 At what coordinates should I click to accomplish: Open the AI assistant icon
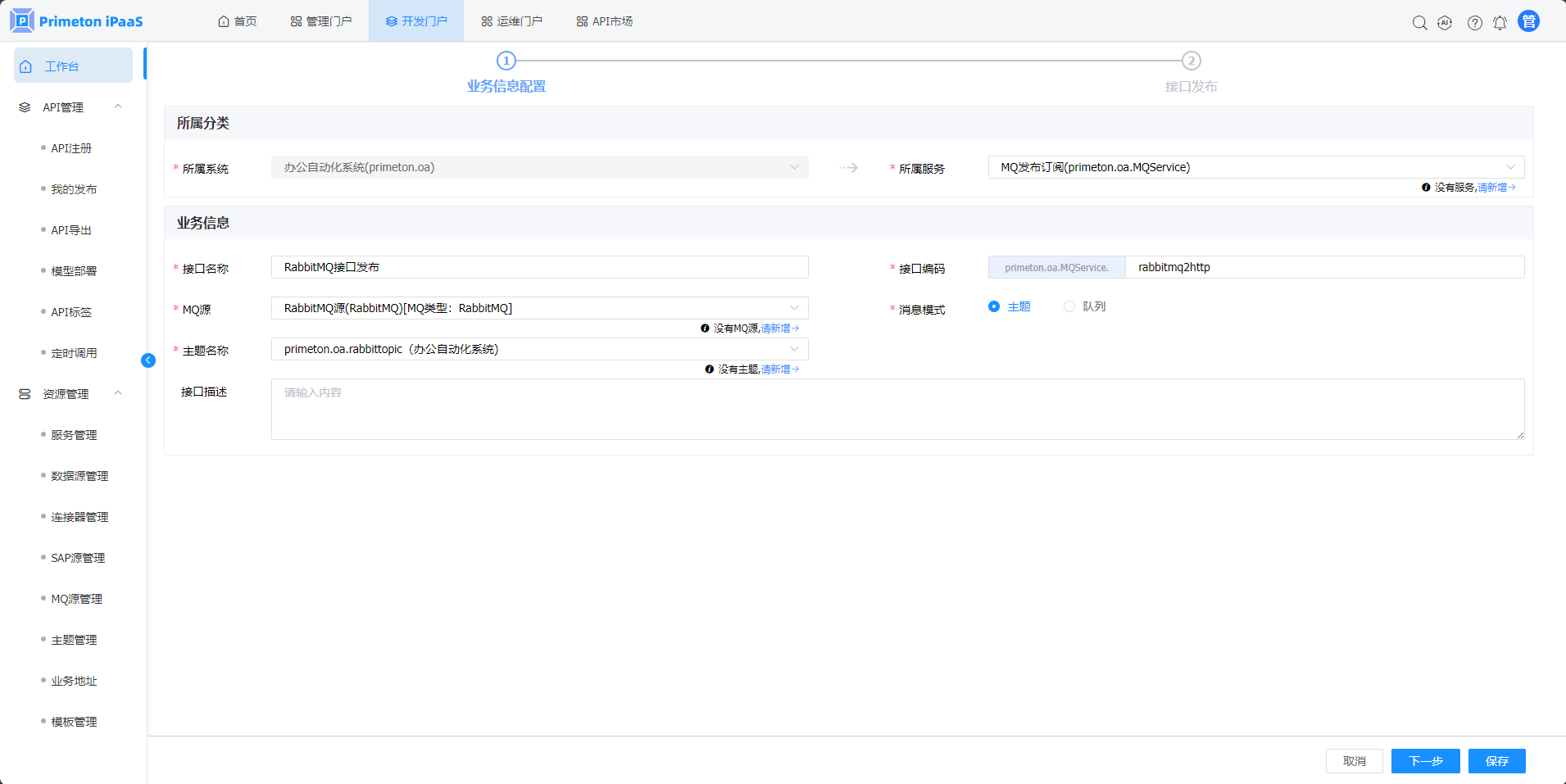tap(1445, 23)
